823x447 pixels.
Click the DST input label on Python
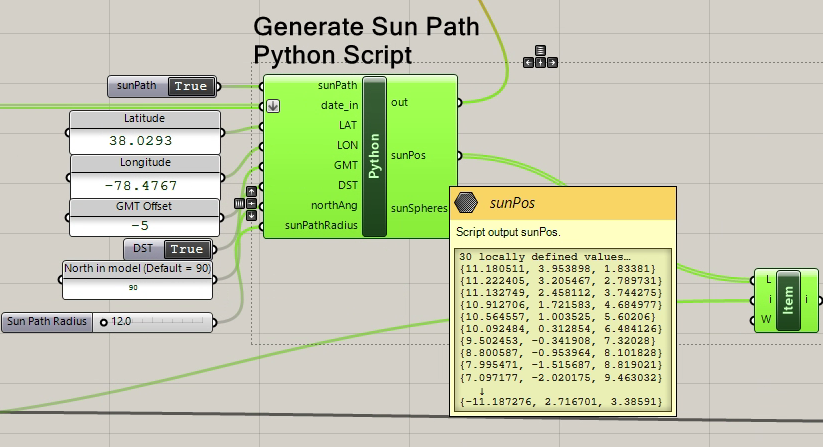(x=348, y=185)
